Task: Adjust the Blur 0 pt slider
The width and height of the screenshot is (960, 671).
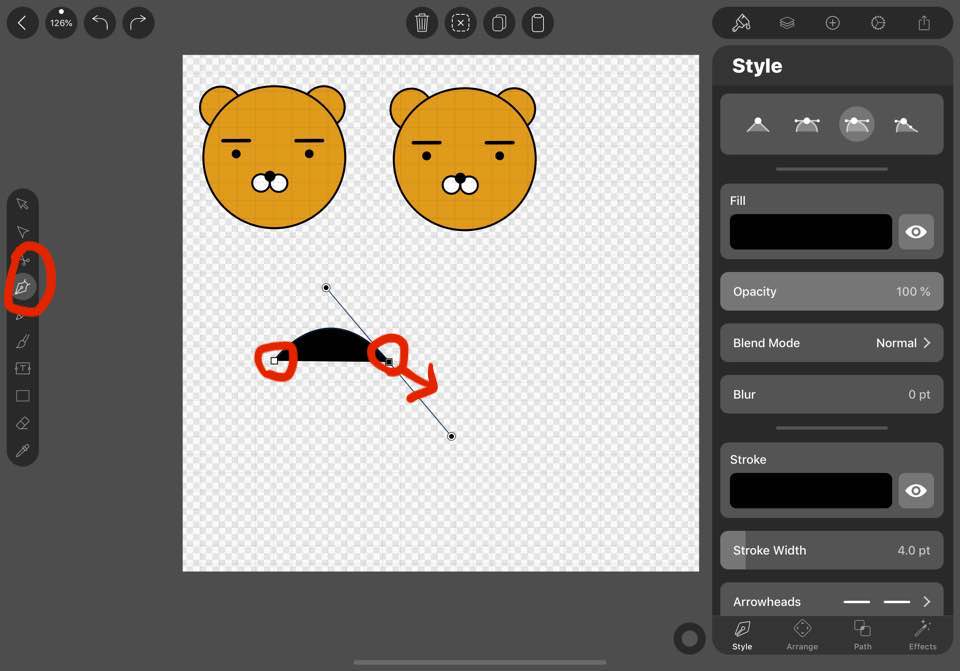Action: (831, 394)
